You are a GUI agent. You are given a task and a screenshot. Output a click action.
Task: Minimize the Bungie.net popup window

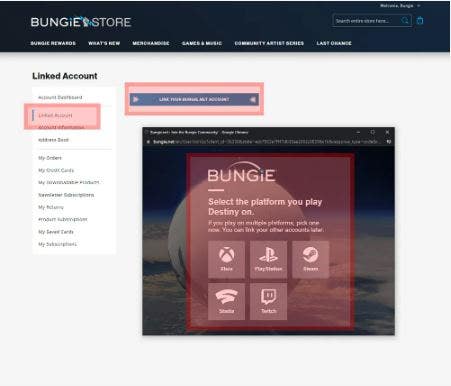(x=358, y=132)
